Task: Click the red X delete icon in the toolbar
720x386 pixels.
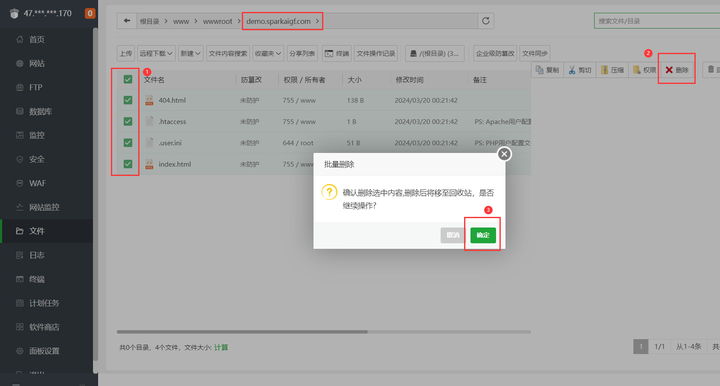Action: pyautogui.click(x=669, y=70)
